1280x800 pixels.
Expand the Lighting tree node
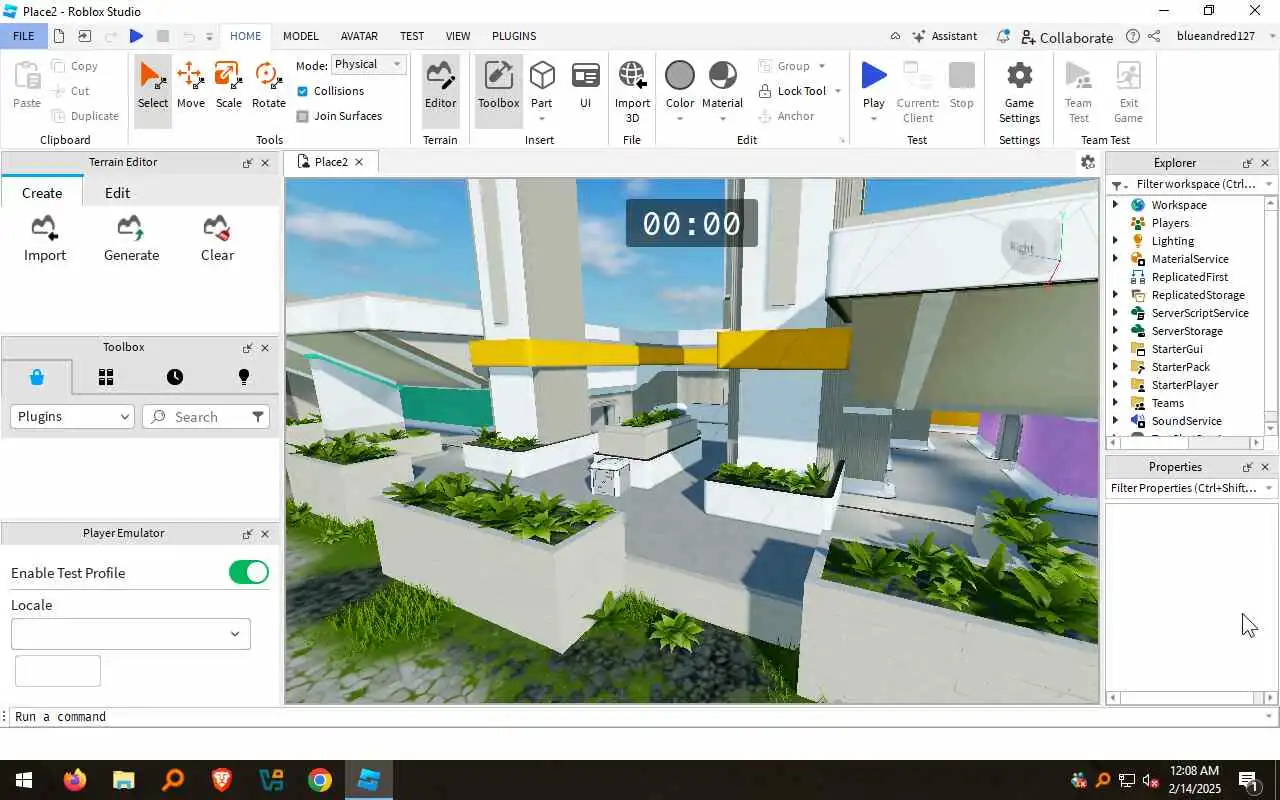coord(1115,241)
